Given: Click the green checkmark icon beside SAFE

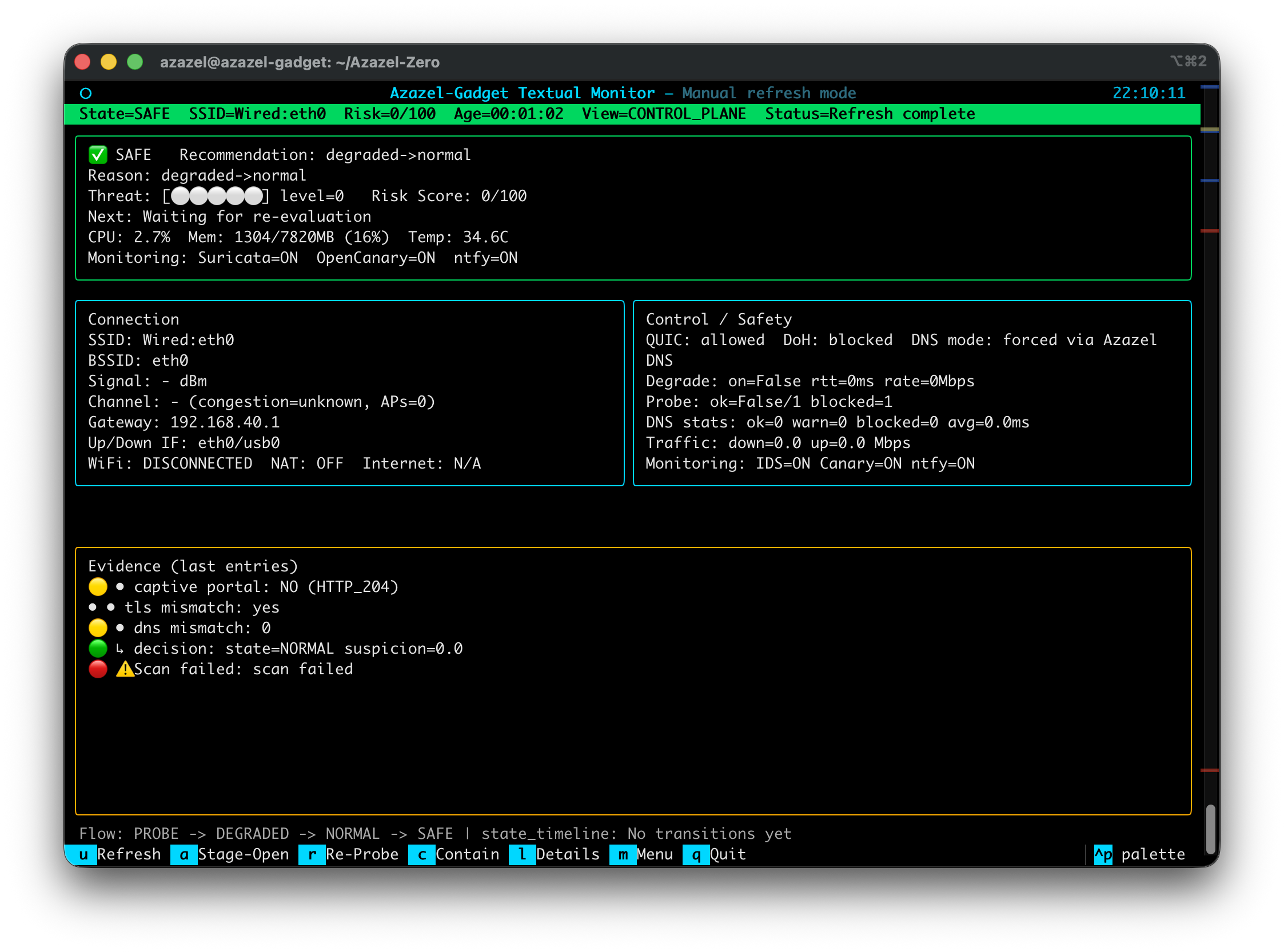Looking at the screenshot, I should [97, 154].
